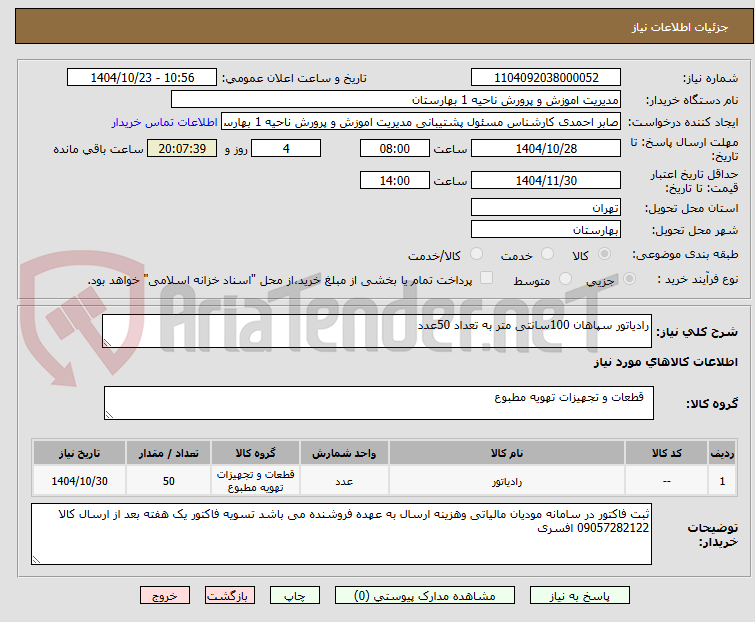Click the resize handle of گروه کالا box

click(x=109, y=415)
